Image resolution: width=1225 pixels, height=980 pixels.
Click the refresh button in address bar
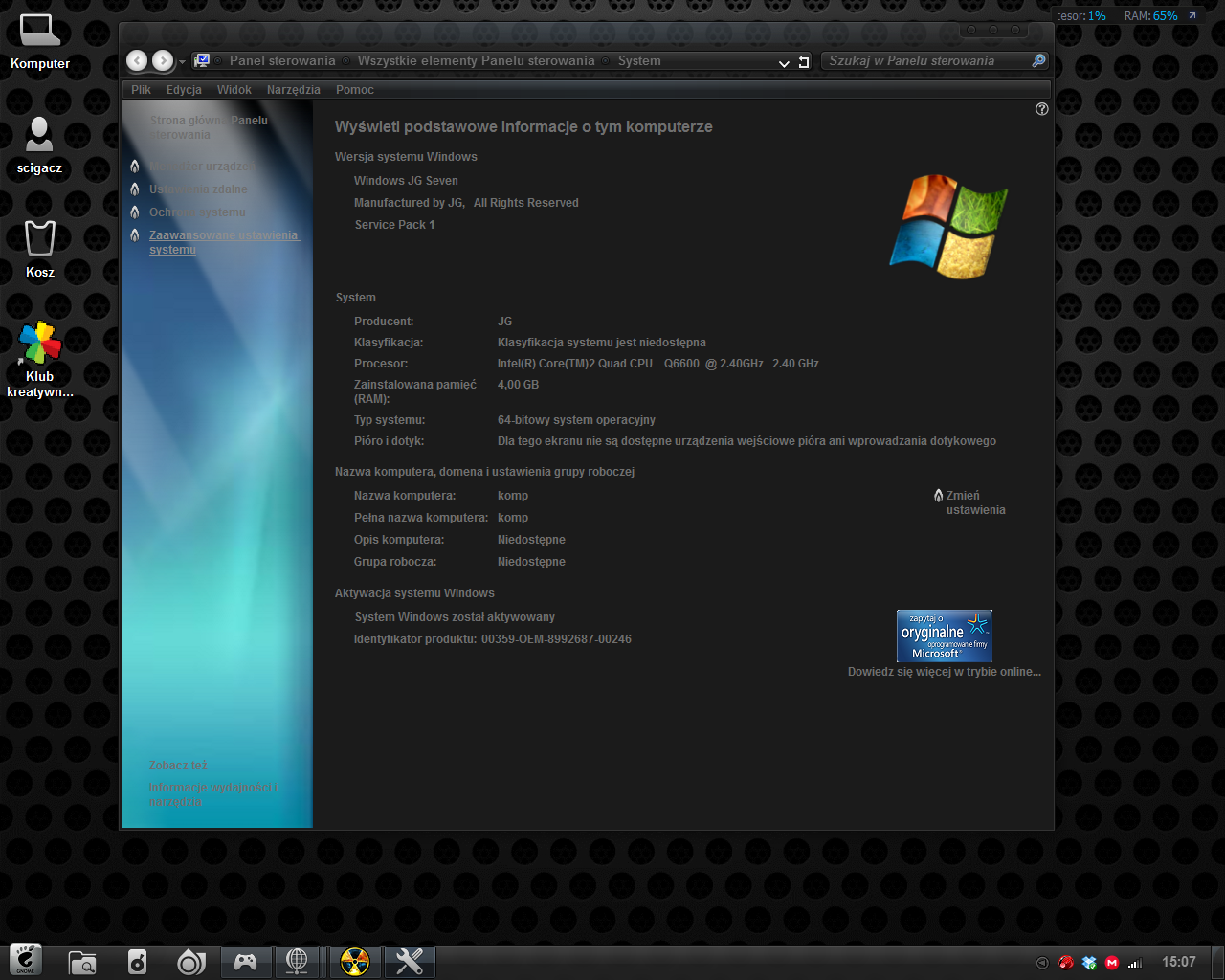pyautogui.click(x=804, y=62)
